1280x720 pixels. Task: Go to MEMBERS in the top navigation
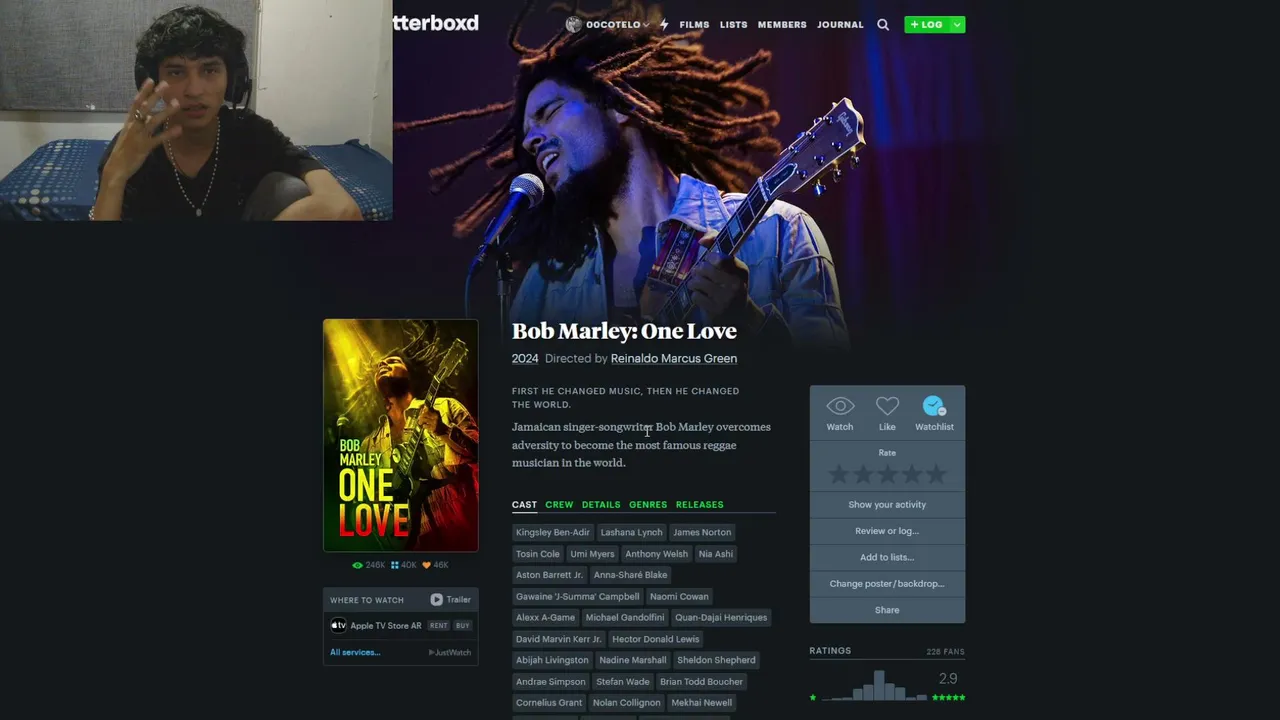coord(782,25)
